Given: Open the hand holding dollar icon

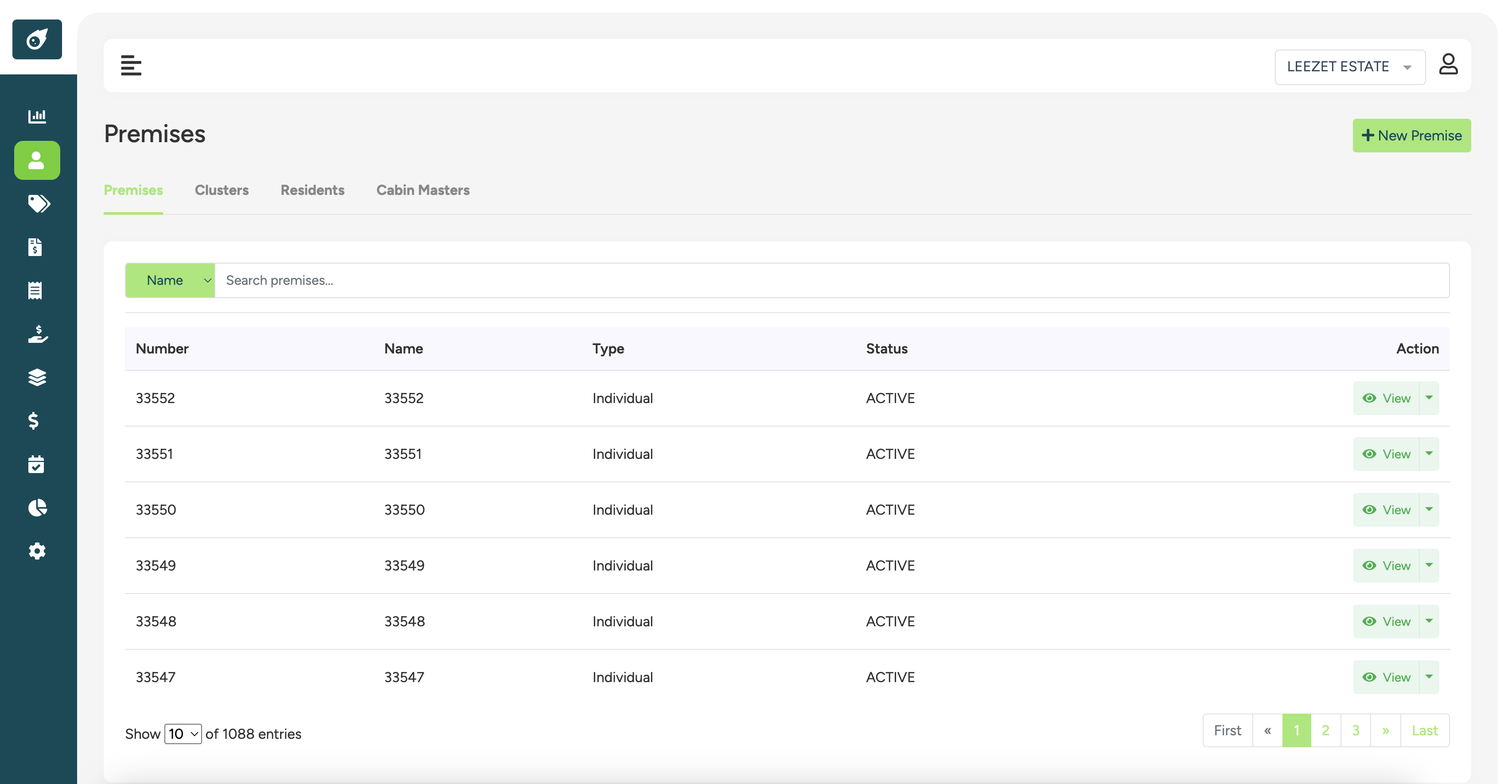Looking at the screenshot, I should [x=38, y=334].
